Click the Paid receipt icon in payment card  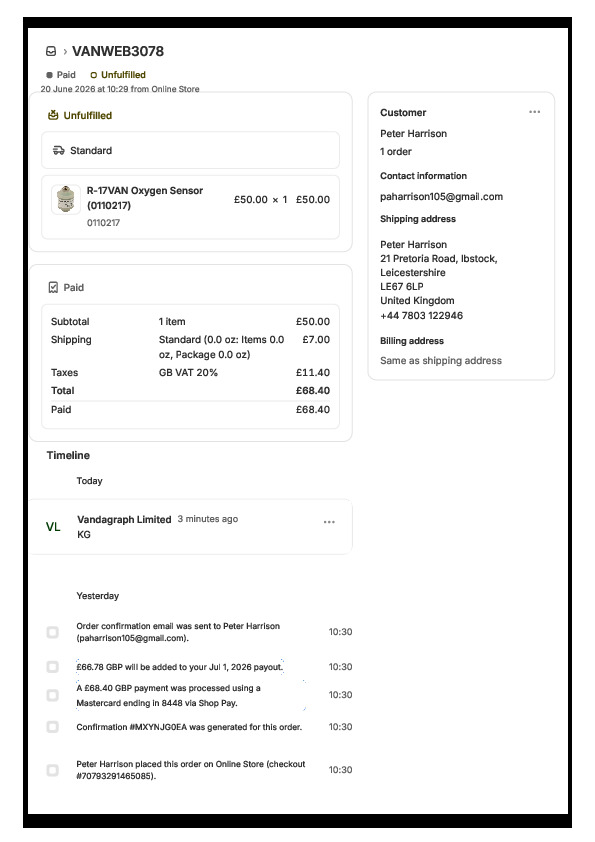[53, 287]
